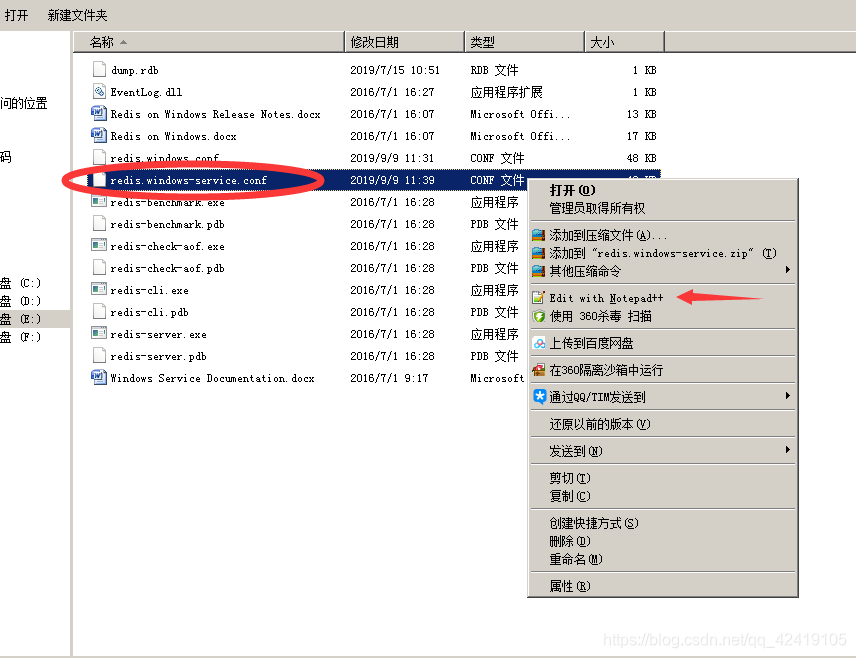Click the Redis on Windows Release Notes.docx icon
Image resolution: width=856 pixels, height=658 pixels.
coord(99,113)
